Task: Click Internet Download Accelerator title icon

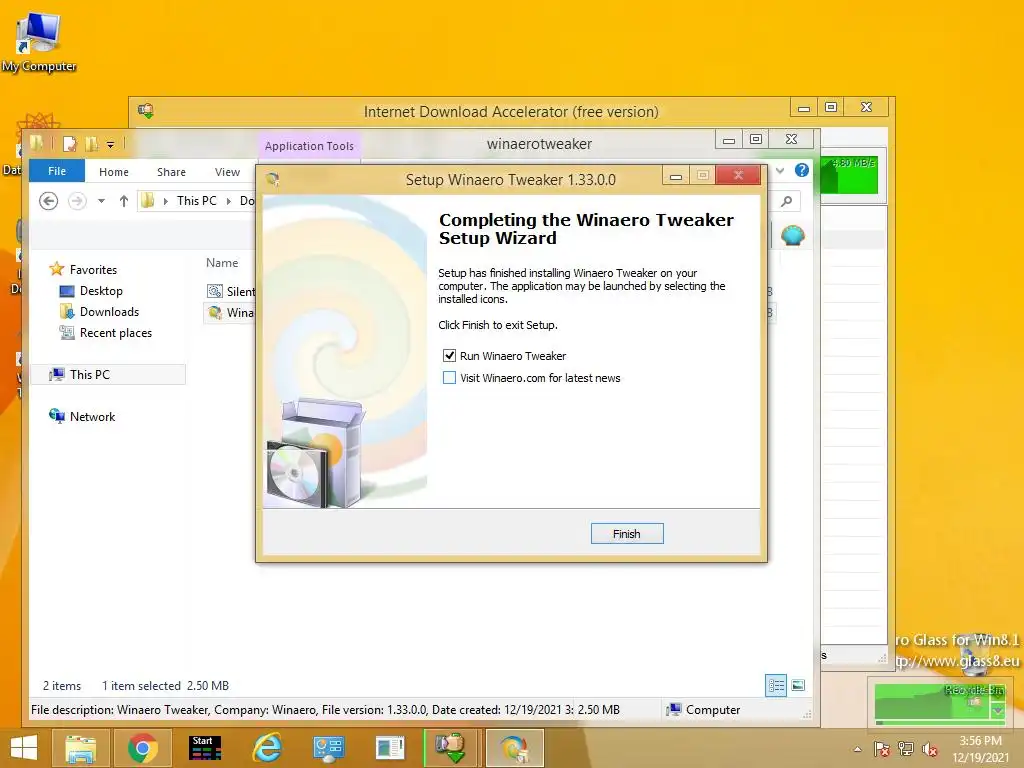Action: tap(146, 111)
